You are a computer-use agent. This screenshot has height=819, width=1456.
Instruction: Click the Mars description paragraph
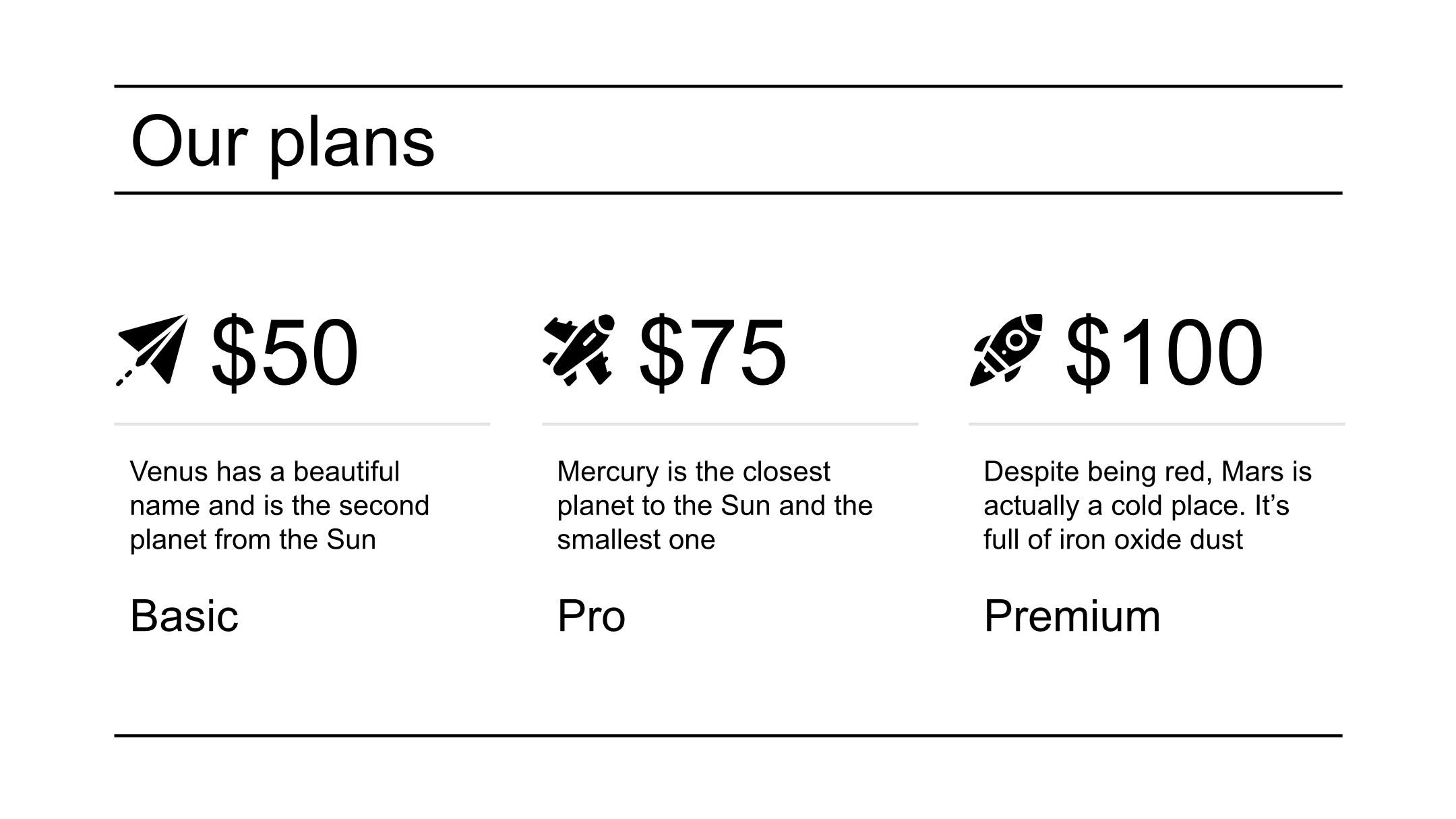point(1147,506)
